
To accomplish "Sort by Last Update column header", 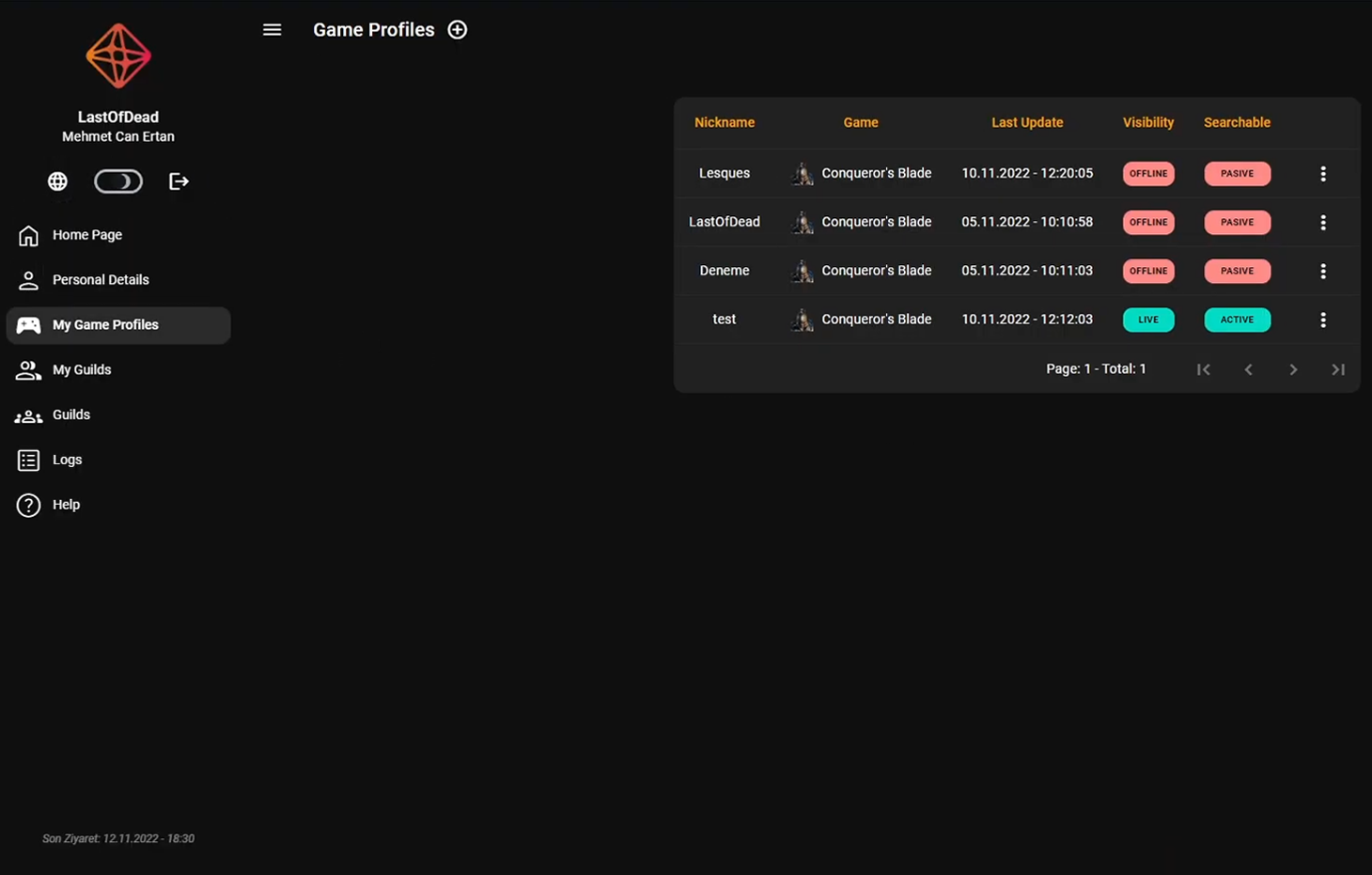I will click(1027, 123).
